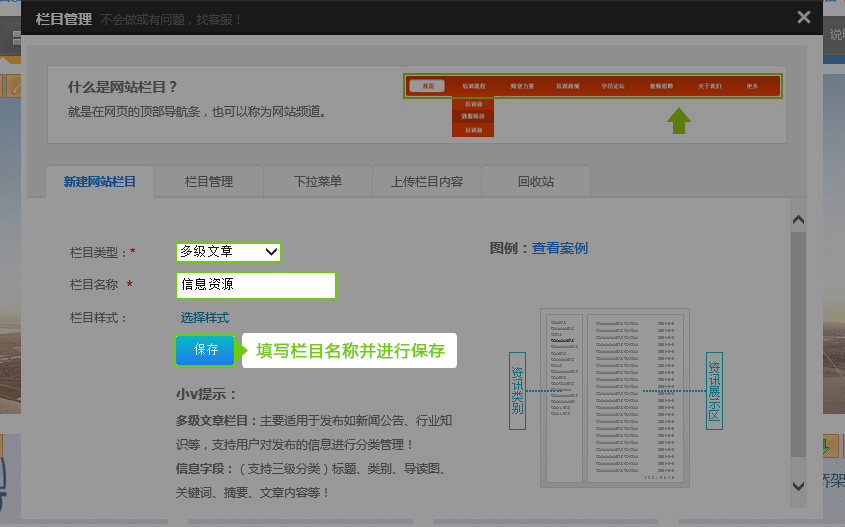Click the 选择样式 link
Screen dimensions: 845x527
[204, 318]
